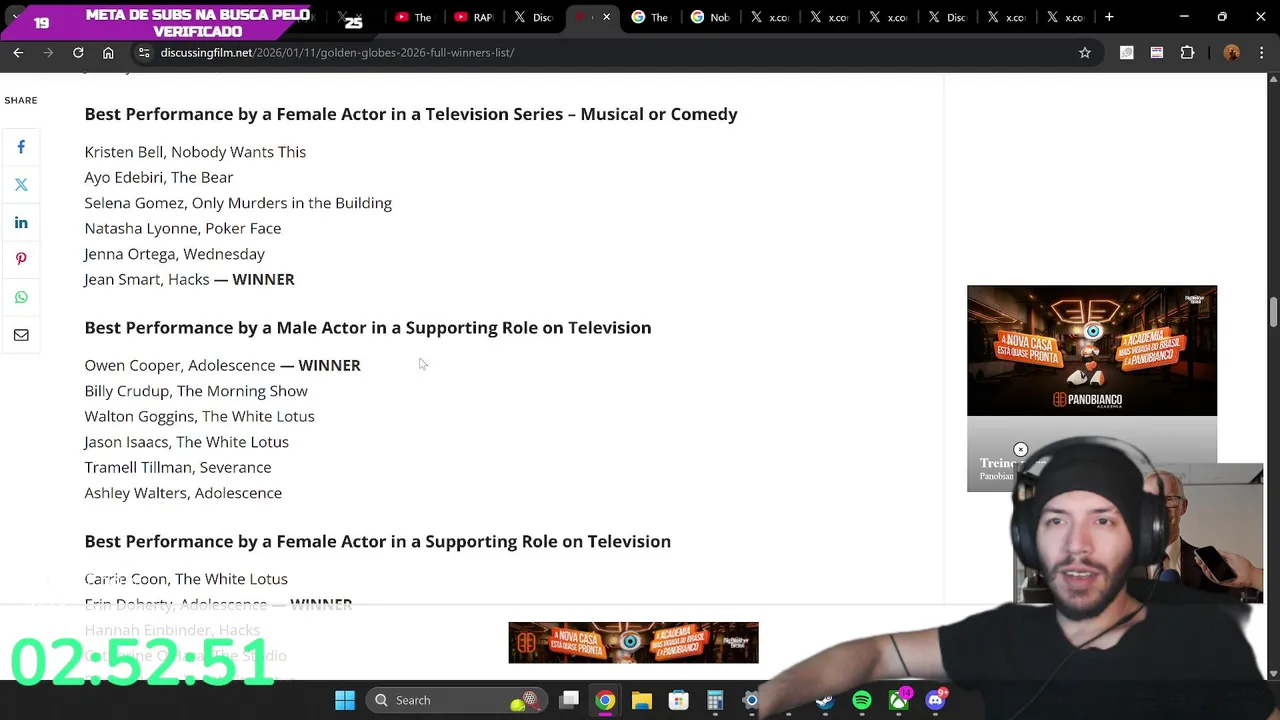Image resolution: width=1280 pixels, height=720 pixels.
Task: Open Microsoft Store from the taskbar
Action: (x=678, y=700)
